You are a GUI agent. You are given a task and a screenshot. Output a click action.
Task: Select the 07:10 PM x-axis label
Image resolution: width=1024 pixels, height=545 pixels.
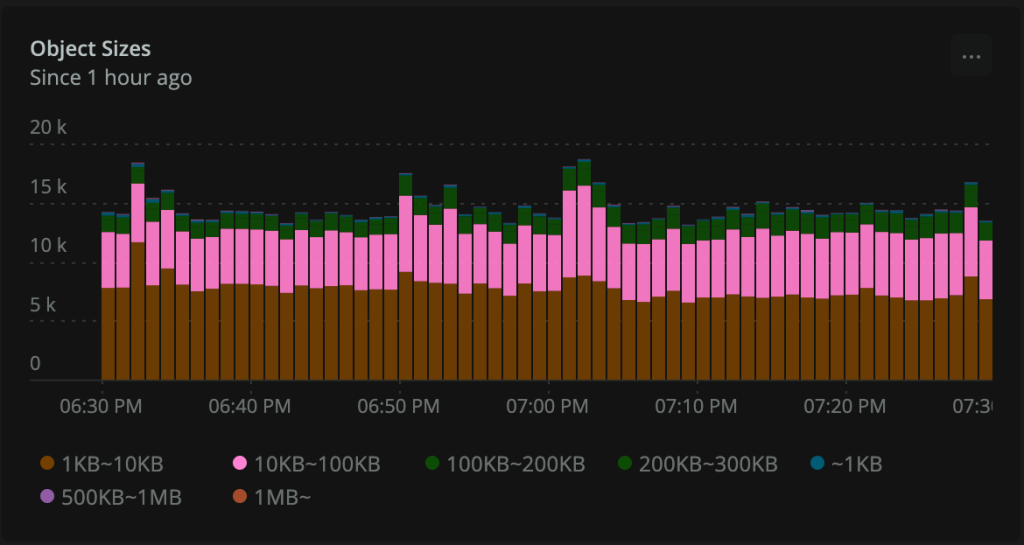696,406
